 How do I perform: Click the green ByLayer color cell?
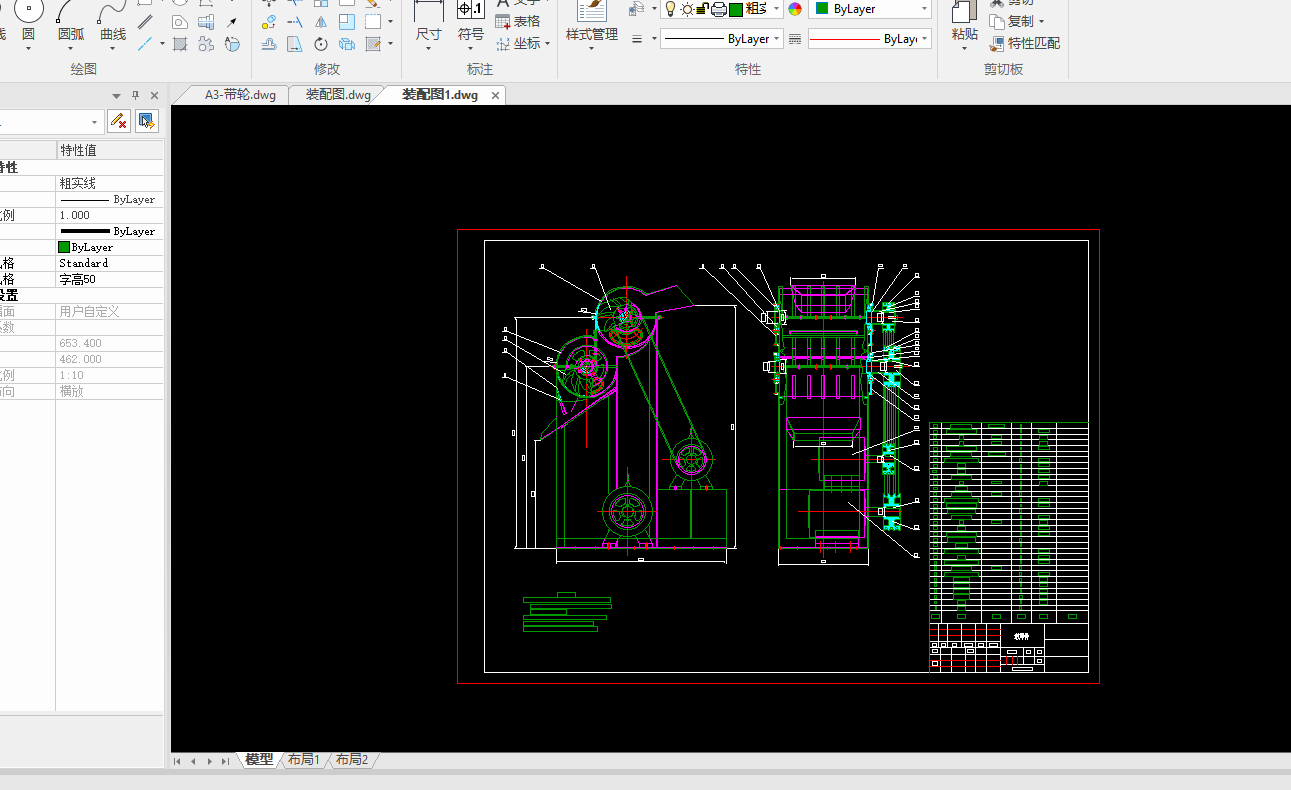coord(108,247)
